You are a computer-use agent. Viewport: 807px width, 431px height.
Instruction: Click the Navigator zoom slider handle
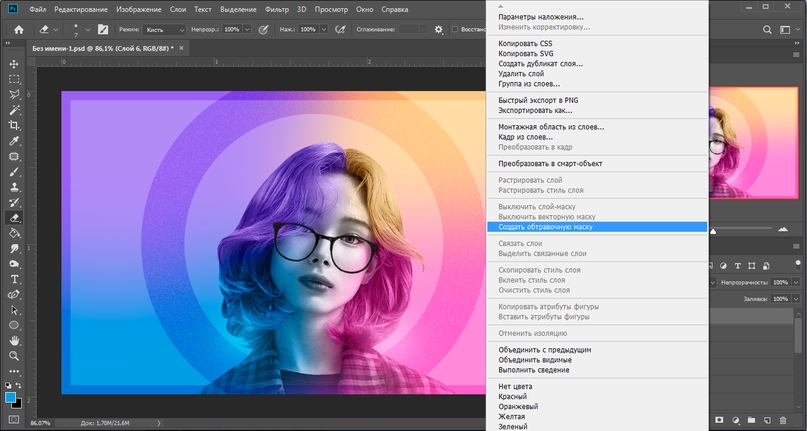point(713,232)
